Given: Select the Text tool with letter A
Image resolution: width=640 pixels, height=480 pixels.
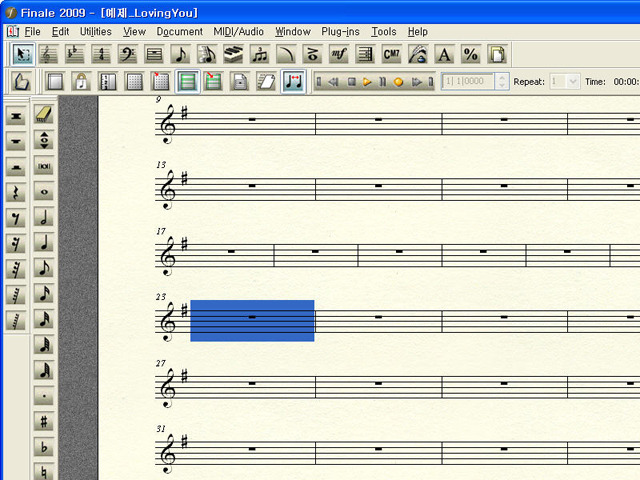Looking at the screenshot, I should 444,54.
